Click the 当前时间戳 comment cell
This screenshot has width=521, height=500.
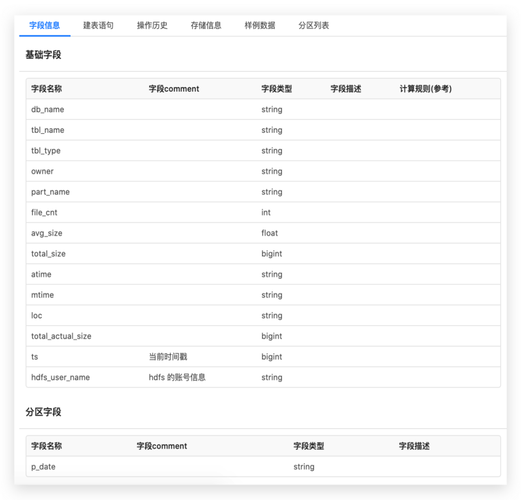pyautogui.click(x=168, y=357)
